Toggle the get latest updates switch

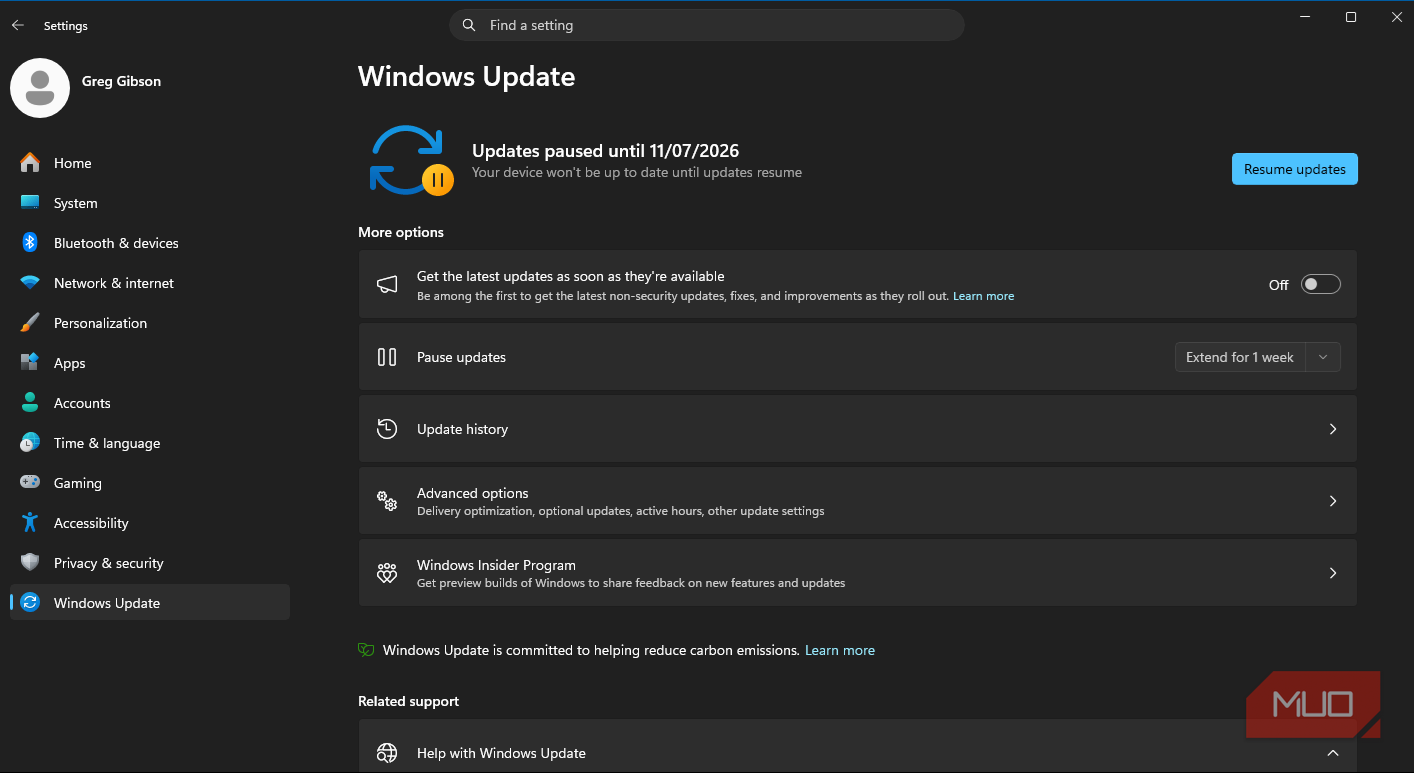(1320, 285)
